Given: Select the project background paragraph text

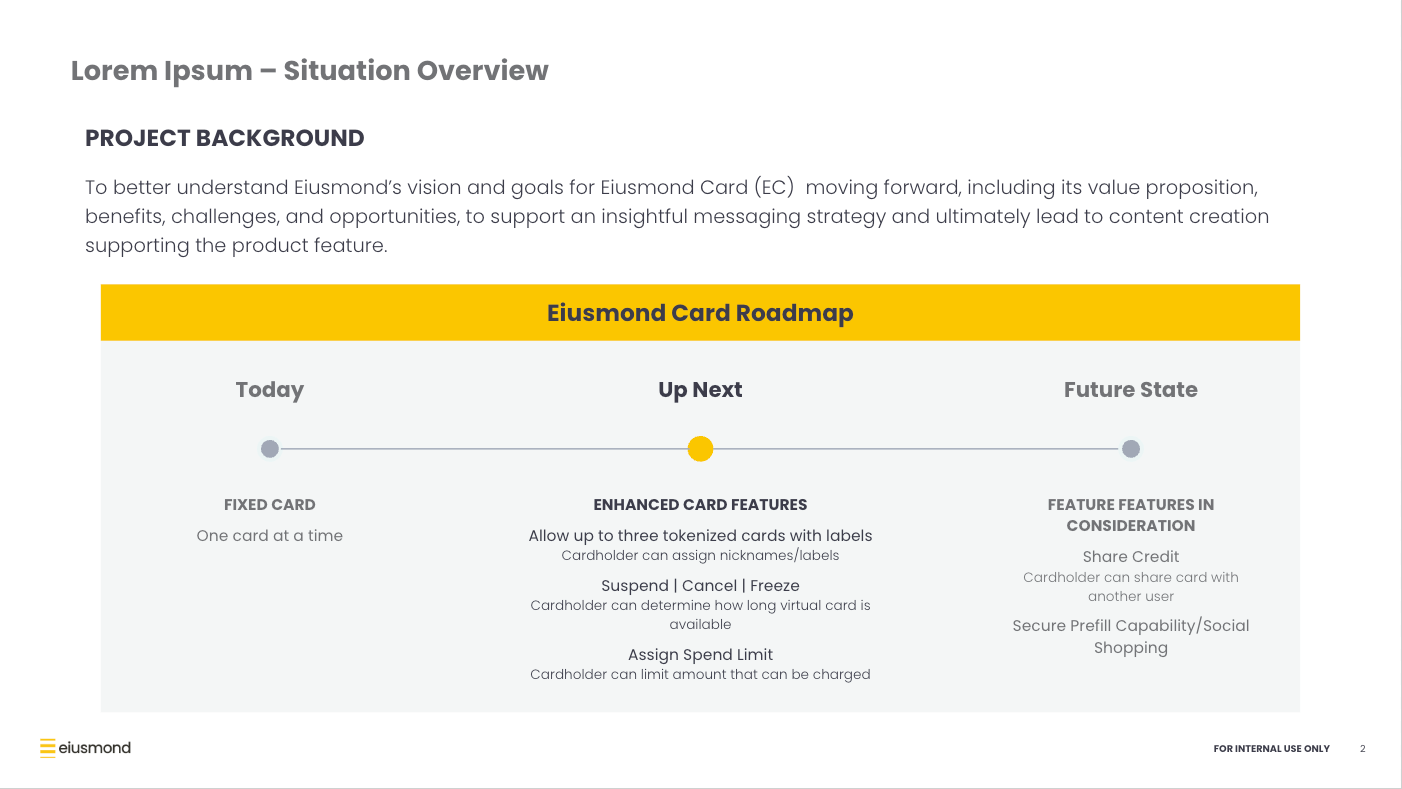Looking at the screenshot, I should (677, 216).
